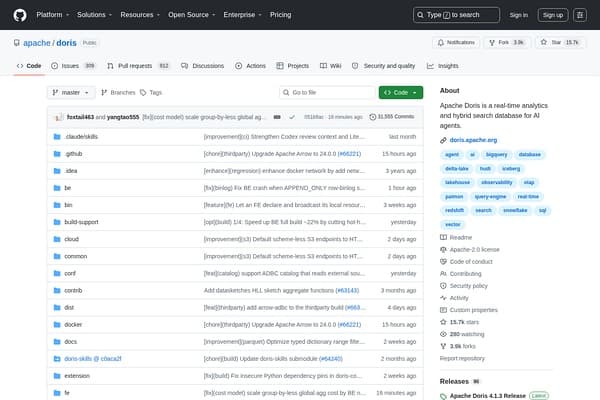Screen dimensions: 600x400
Task: Click the eye icon beside 280 watching
Action: point(443,334)
